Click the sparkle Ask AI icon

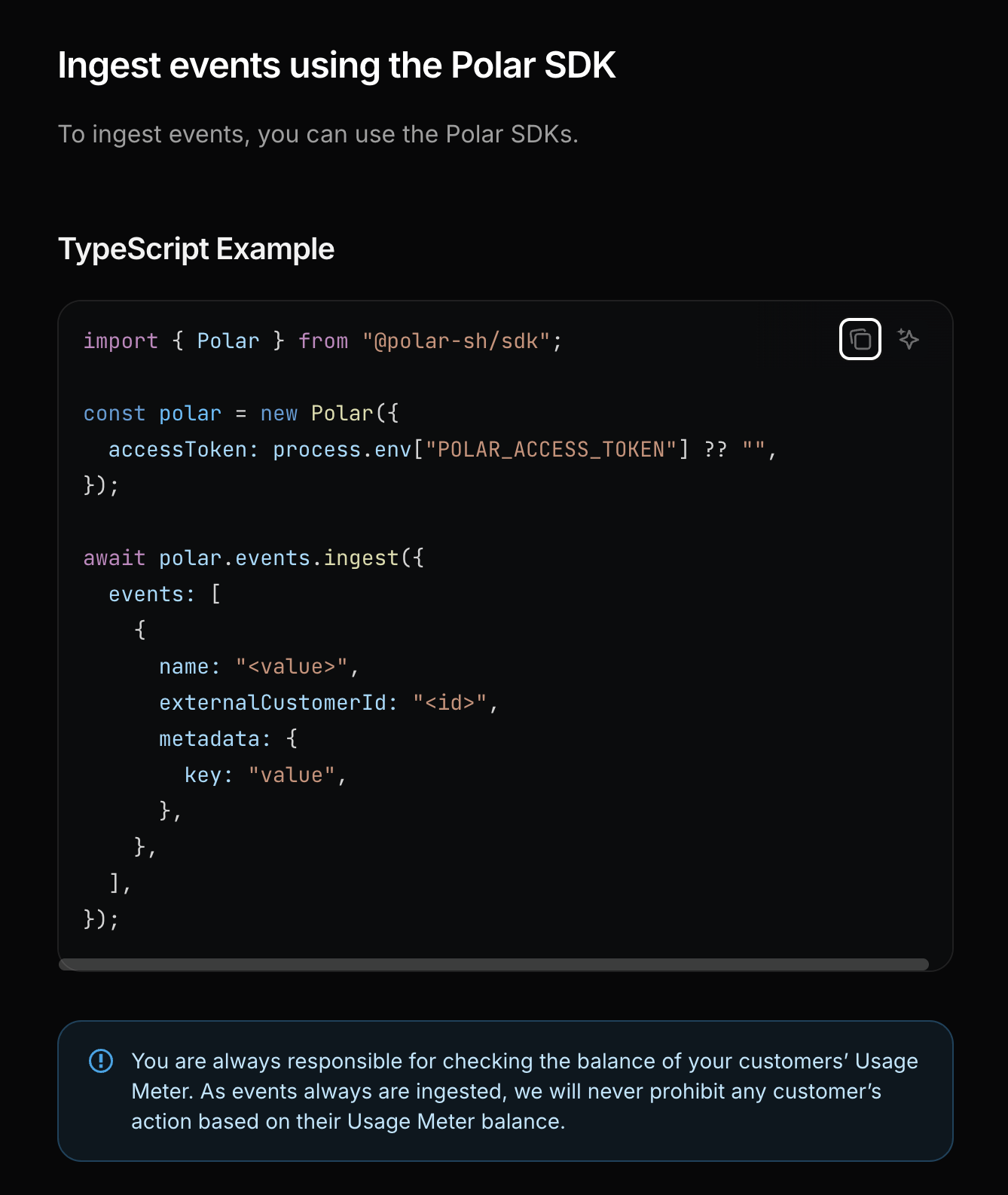(909, 340)
